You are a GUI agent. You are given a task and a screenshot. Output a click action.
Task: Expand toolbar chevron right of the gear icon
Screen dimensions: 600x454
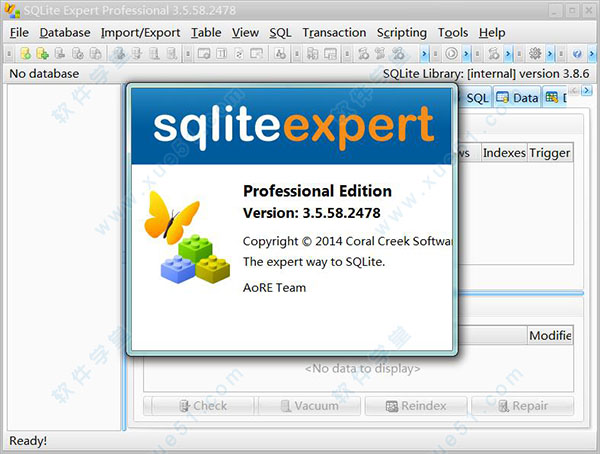coord(550,54)
